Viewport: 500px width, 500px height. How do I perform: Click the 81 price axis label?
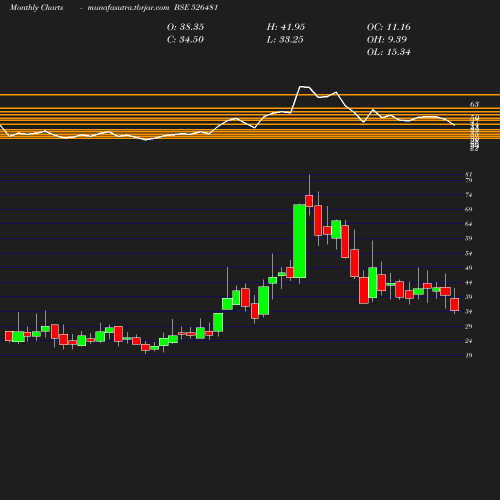(x=469, y=174)
